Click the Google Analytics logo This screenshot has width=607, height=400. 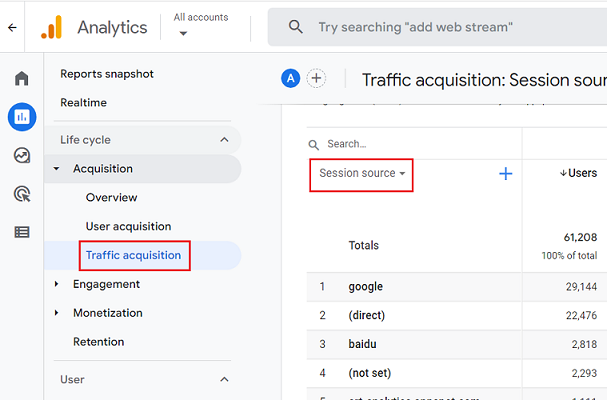click(52, 27)
